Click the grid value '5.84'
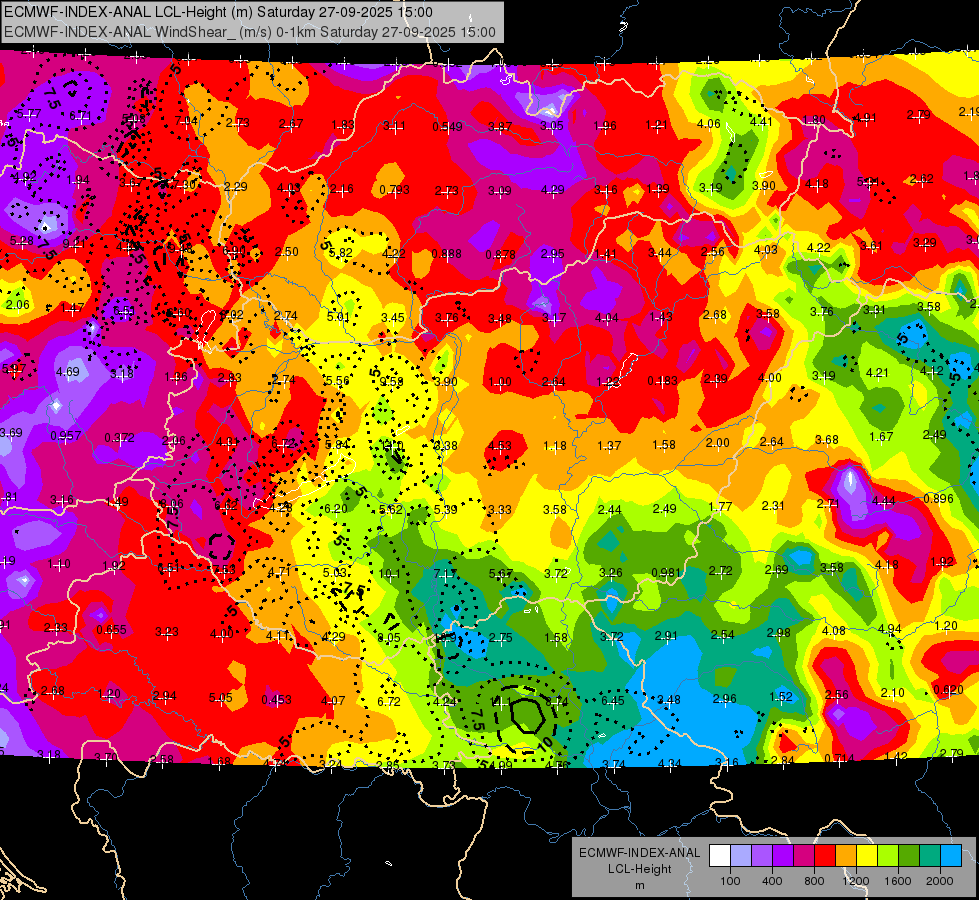This screenshot has height=900, width=979. point(337,445)
